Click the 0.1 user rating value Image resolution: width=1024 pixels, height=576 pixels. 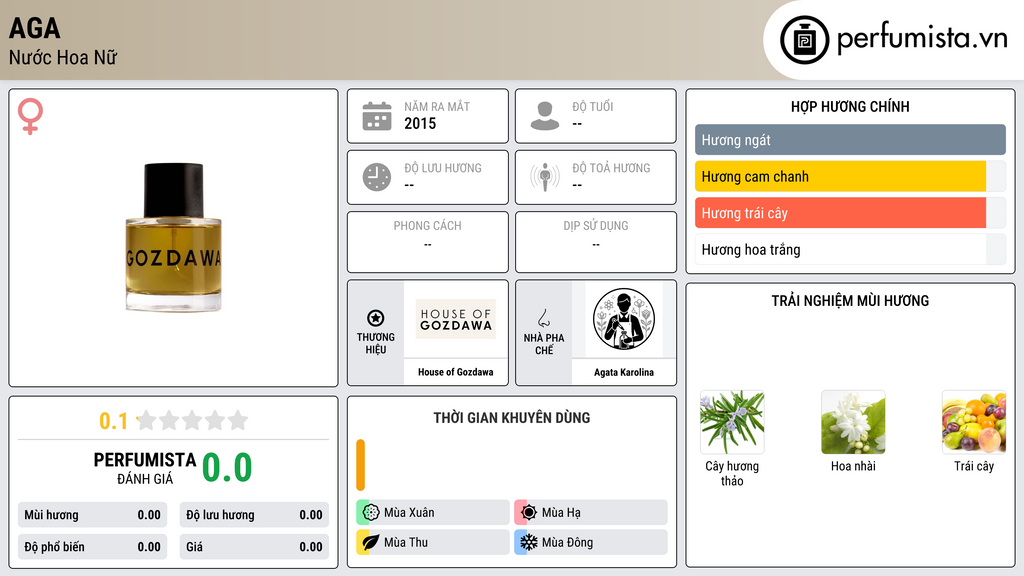(114, 421)
